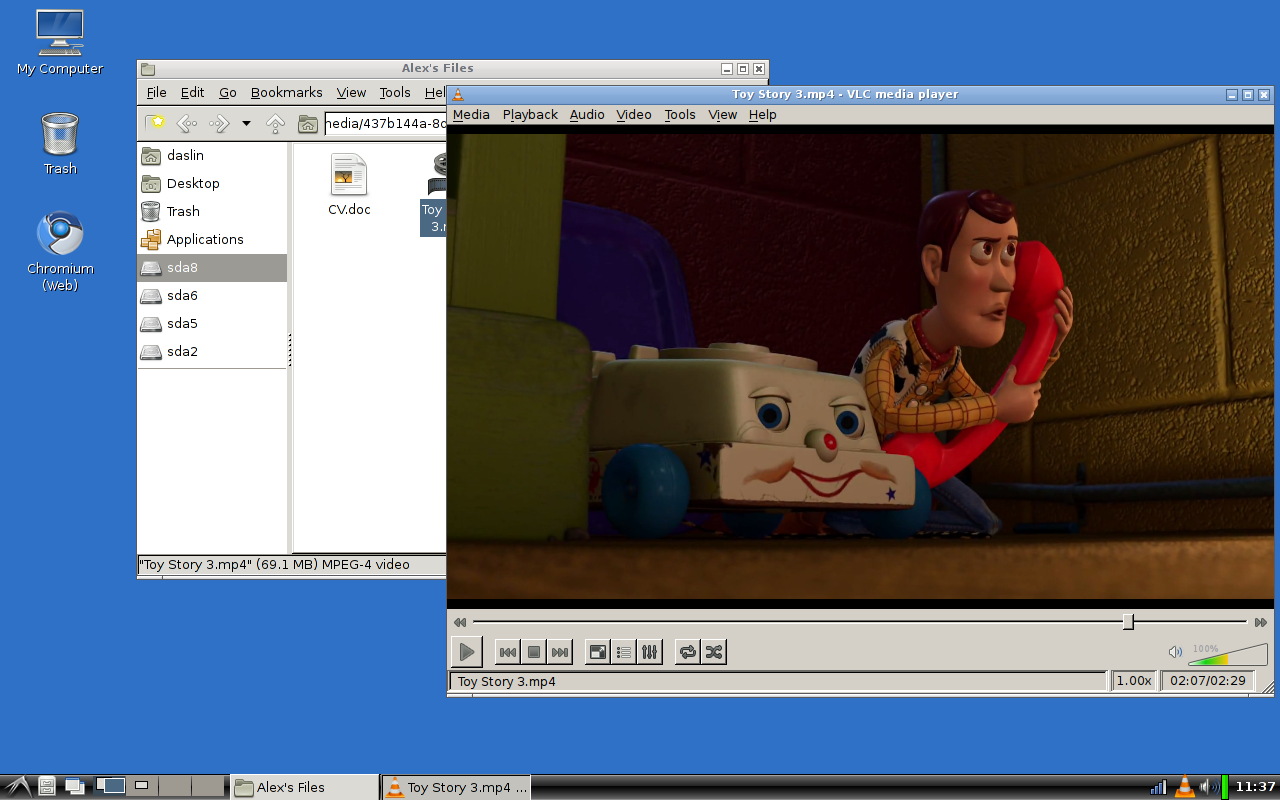The height and width of the screenshot is (800, 1280).
Task: Click slower rewind arrows left of seek bar
Action: 459,622
